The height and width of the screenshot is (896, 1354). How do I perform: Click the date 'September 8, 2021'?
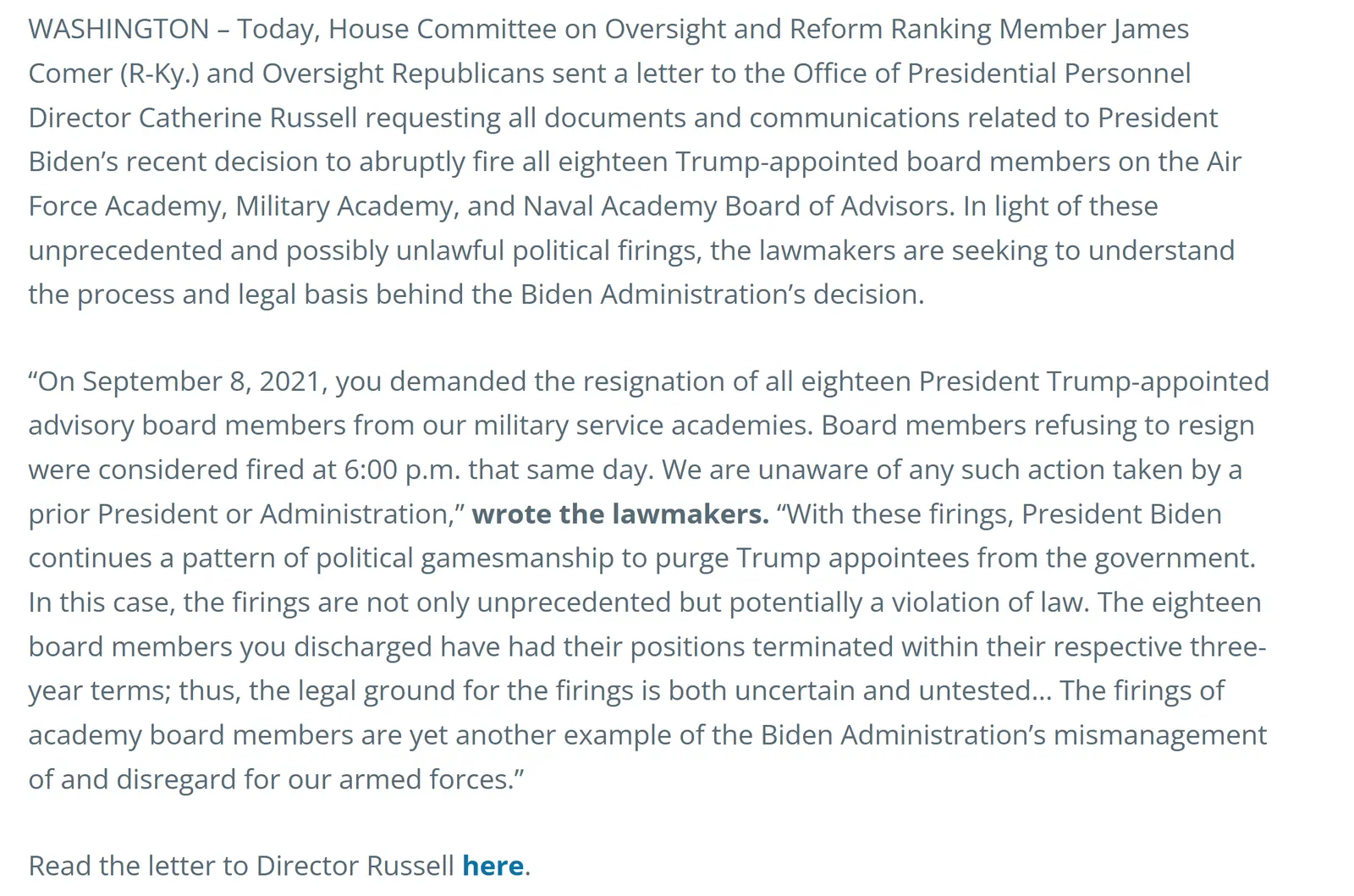coord(202,382)
